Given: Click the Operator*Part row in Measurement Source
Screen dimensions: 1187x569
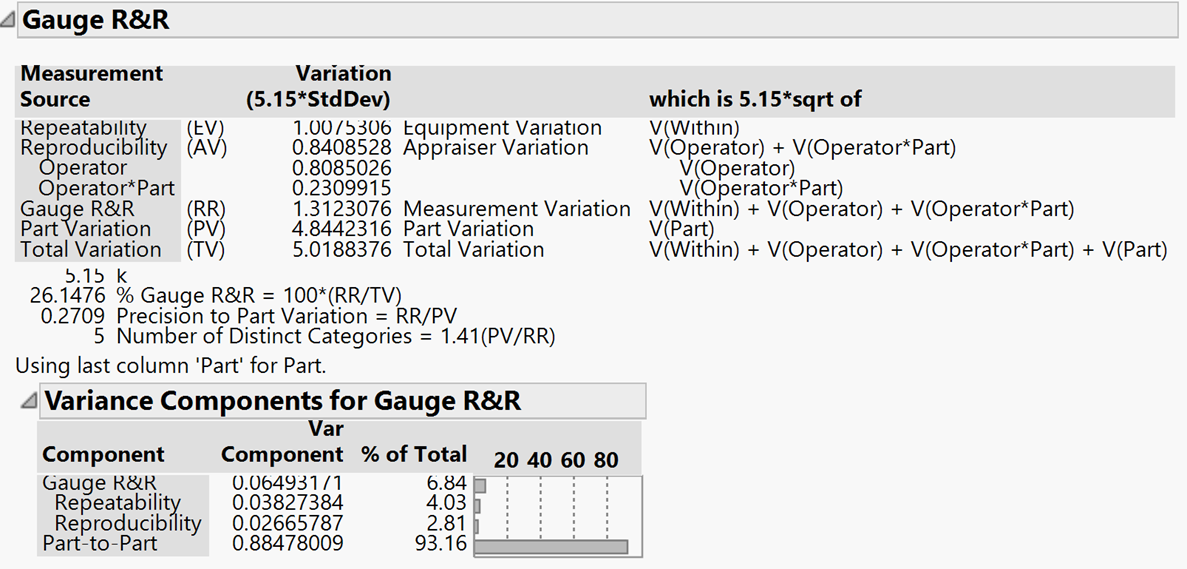Looking at the screenshot, I should pyautogui.click(x=106, y=188).
